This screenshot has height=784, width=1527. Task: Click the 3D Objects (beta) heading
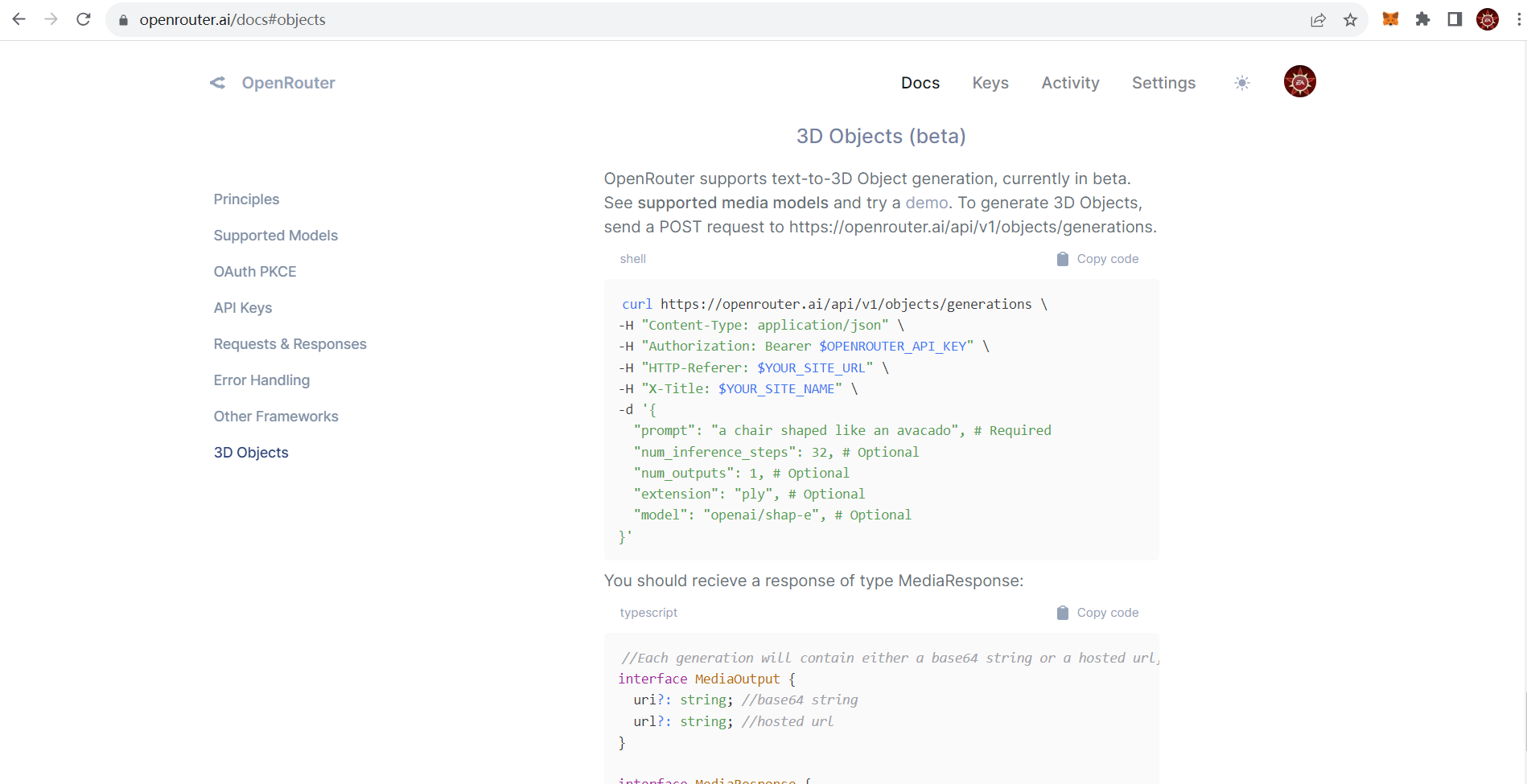(x=881, y=137)
